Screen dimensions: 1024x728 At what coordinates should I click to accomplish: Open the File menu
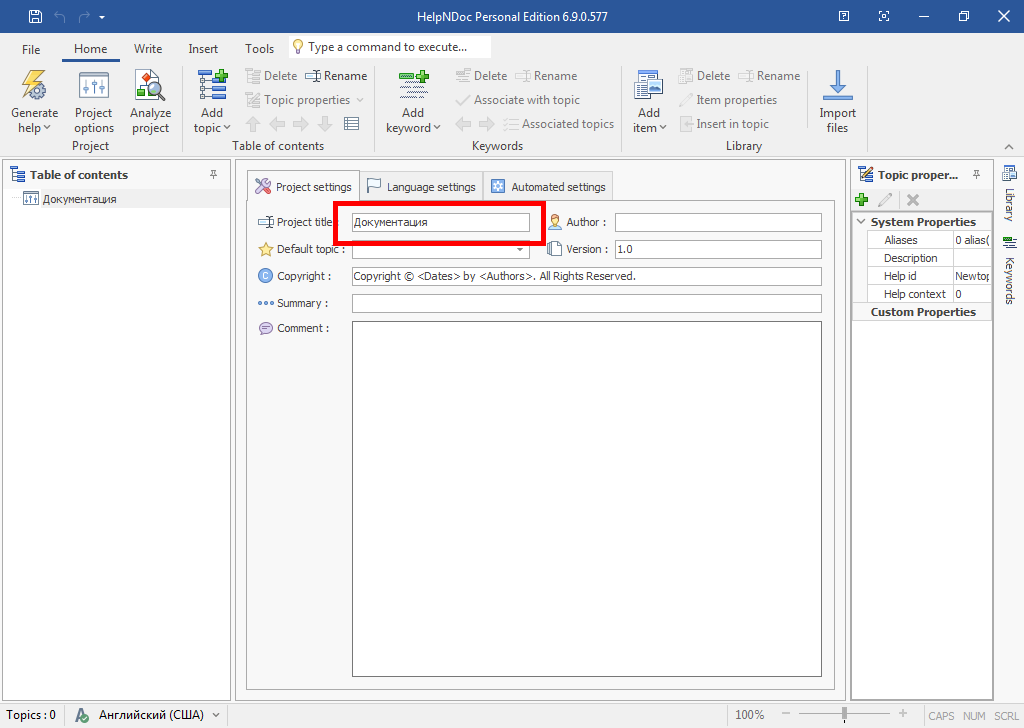click(x=31, y=49)
